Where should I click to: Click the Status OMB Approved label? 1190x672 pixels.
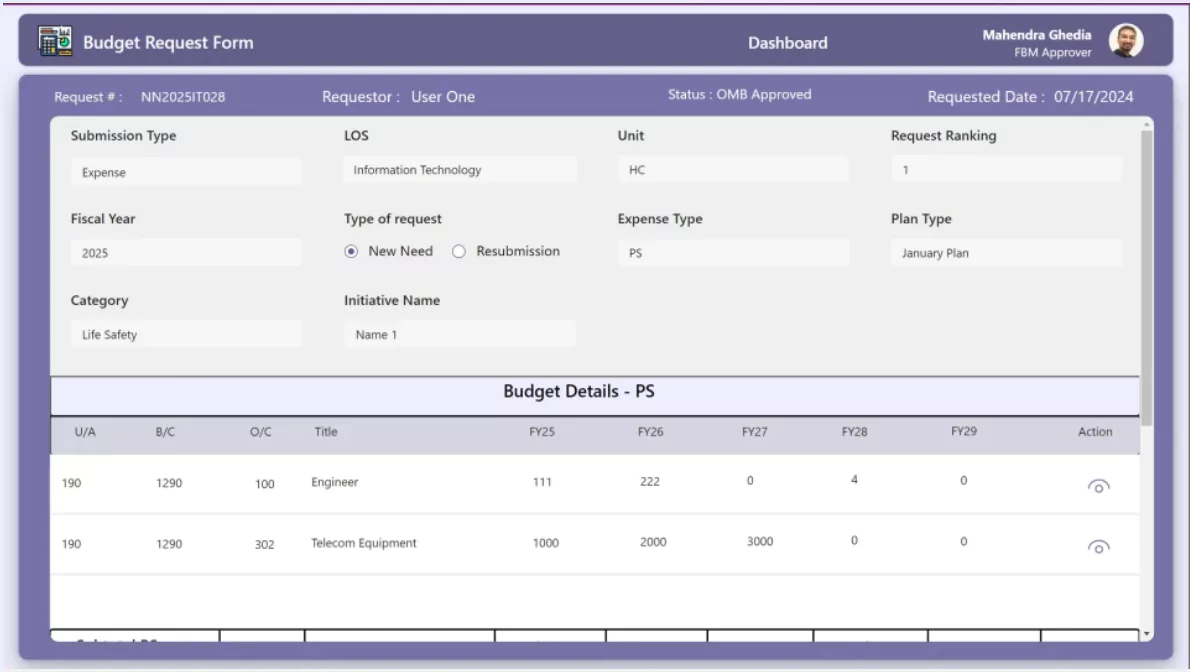[x=740, y=93]
